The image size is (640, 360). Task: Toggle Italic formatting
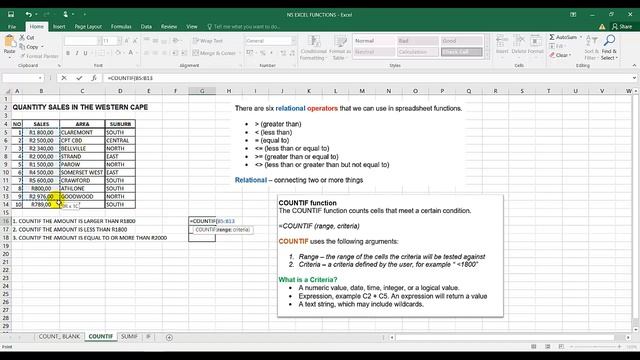(x=77, y=53)
